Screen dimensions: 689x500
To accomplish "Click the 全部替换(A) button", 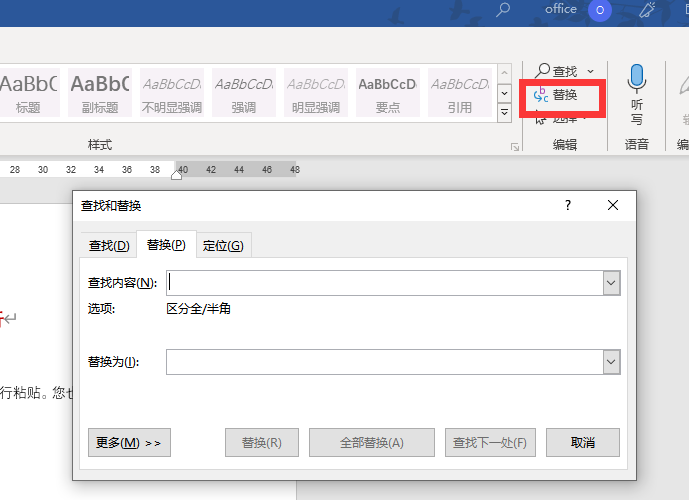I will tap(372, 442).
